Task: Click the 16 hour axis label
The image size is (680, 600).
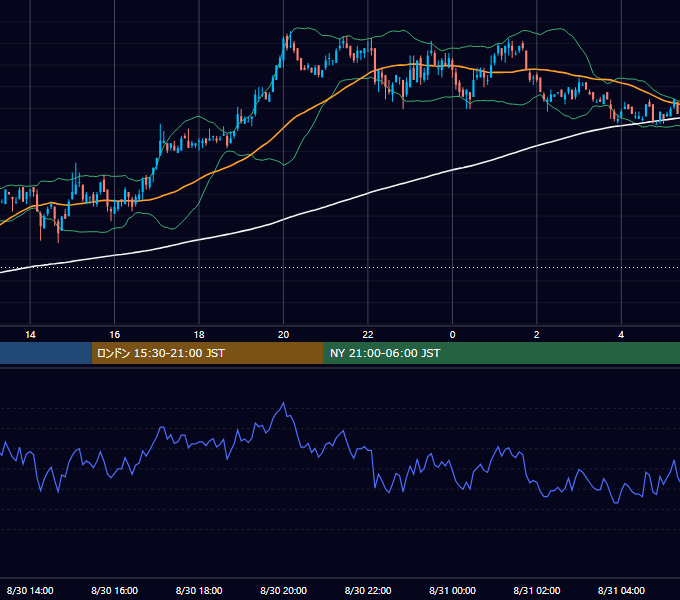Action: pos(114,335)
